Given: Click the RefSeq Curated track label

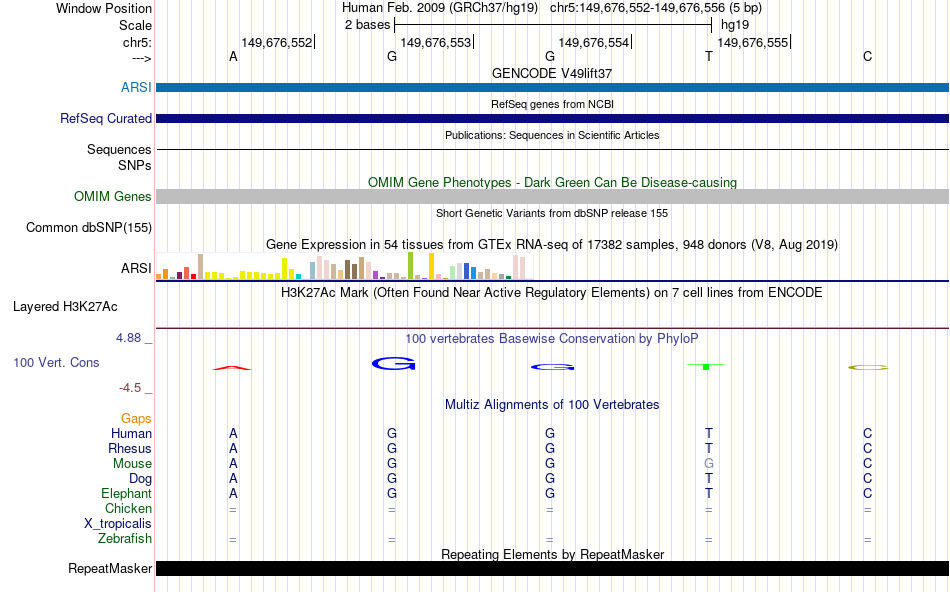Looking at the screenshot, I should (x=105, y=118).
